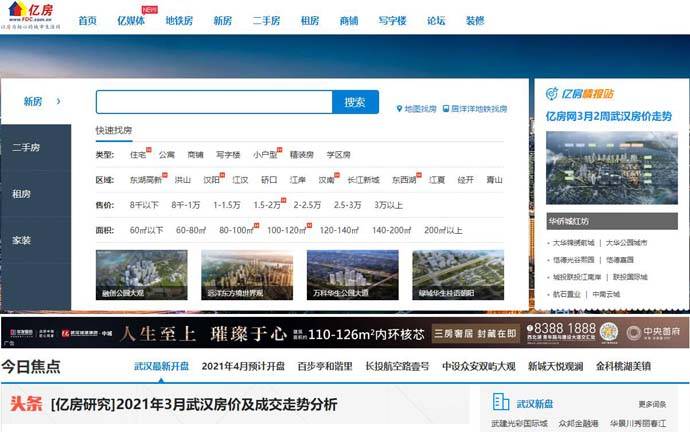Select the 武汉最新开盘 tab
The height and width of the screenshot is (432, 690).
(x=161, y=366)
